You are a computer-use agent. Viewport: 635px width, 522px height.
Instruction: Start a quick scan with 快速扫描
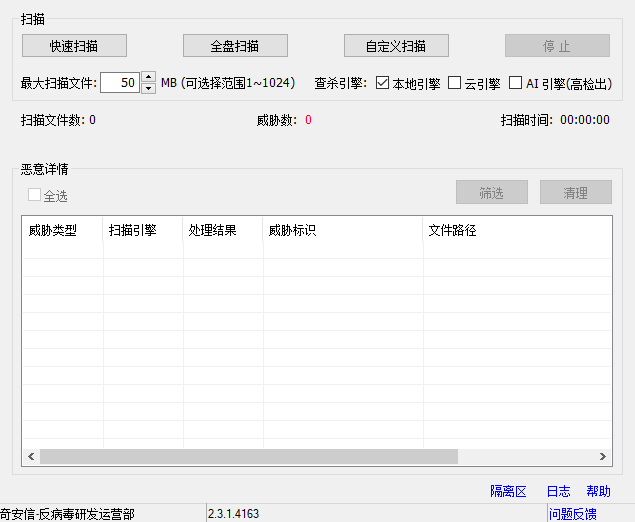coord(74,46)
